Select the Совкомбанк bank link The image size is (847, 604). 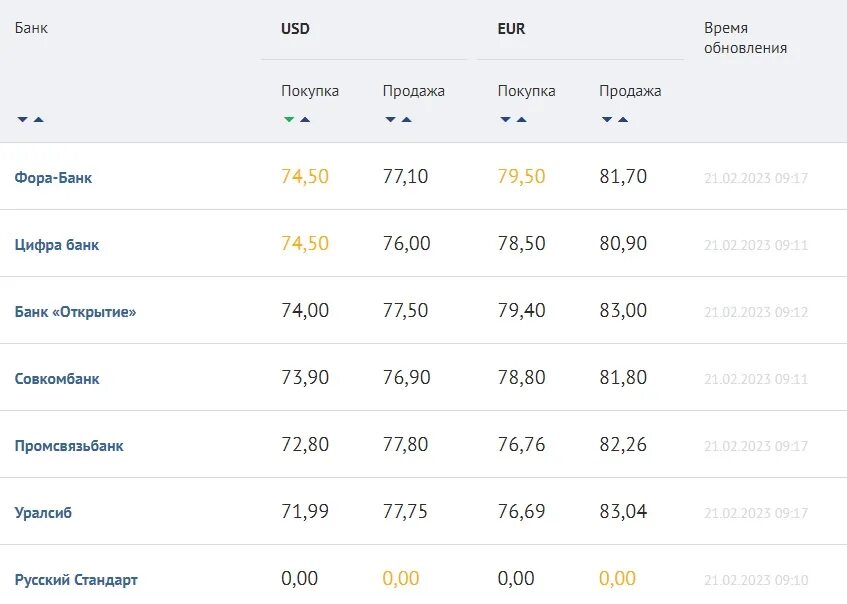pos(58,379)
